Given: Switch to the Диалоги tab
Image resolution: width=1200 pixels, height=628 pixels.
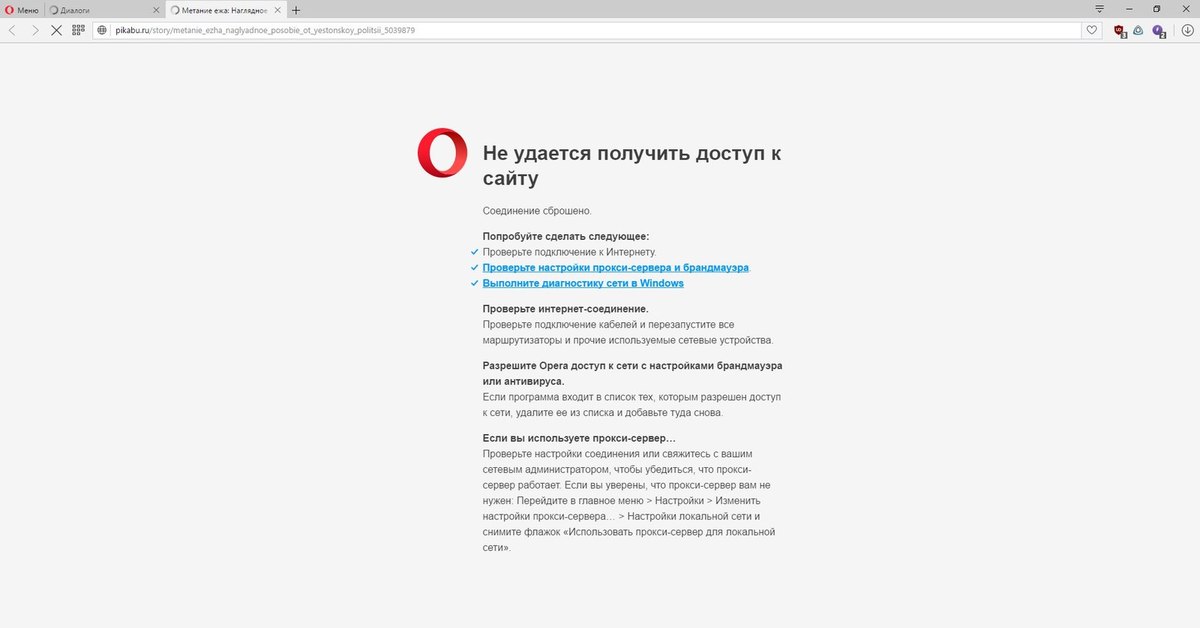Looking at the screenshot, I should 104,10.
